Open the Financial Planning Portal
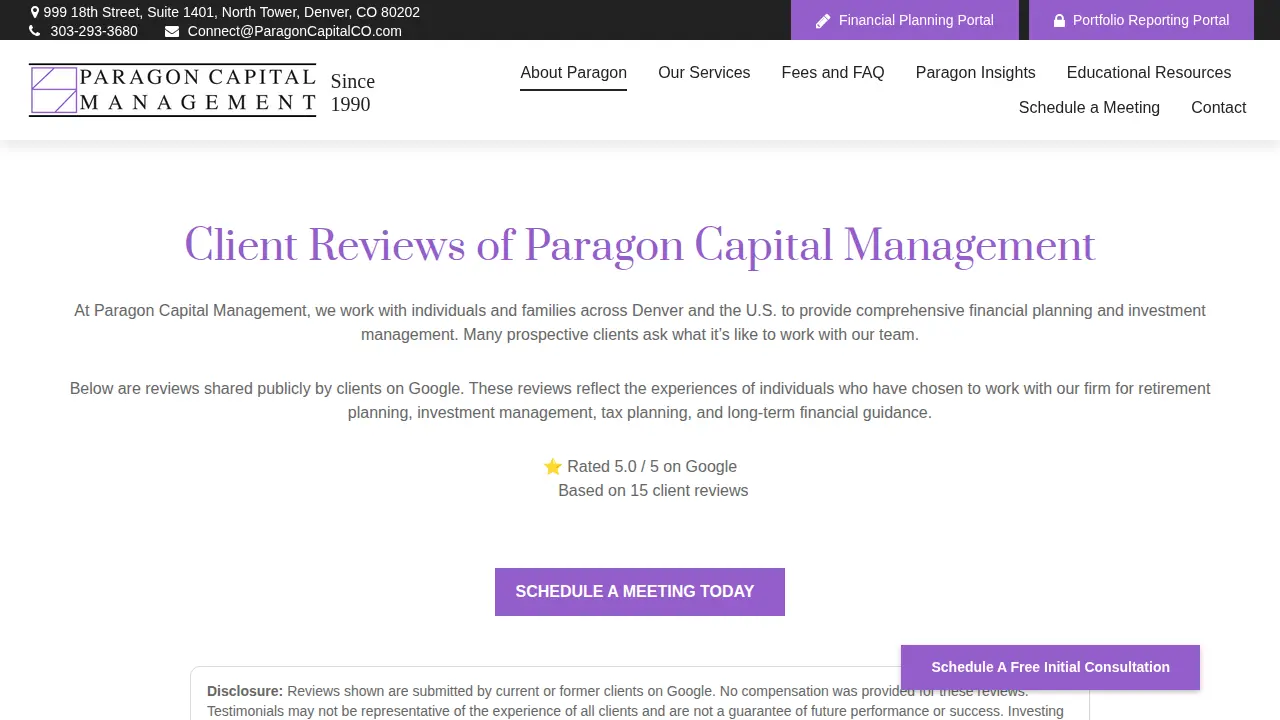1280x720 pixels. pyautogui.click(x=905, y=20)
